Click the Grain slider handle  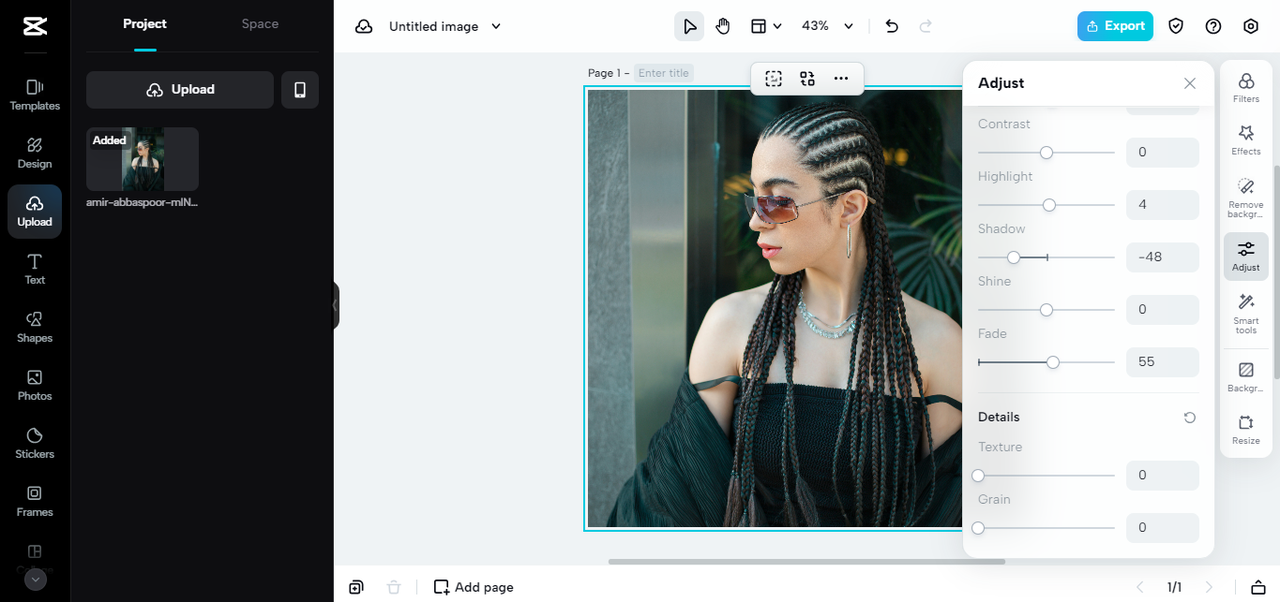pos(978,528)
